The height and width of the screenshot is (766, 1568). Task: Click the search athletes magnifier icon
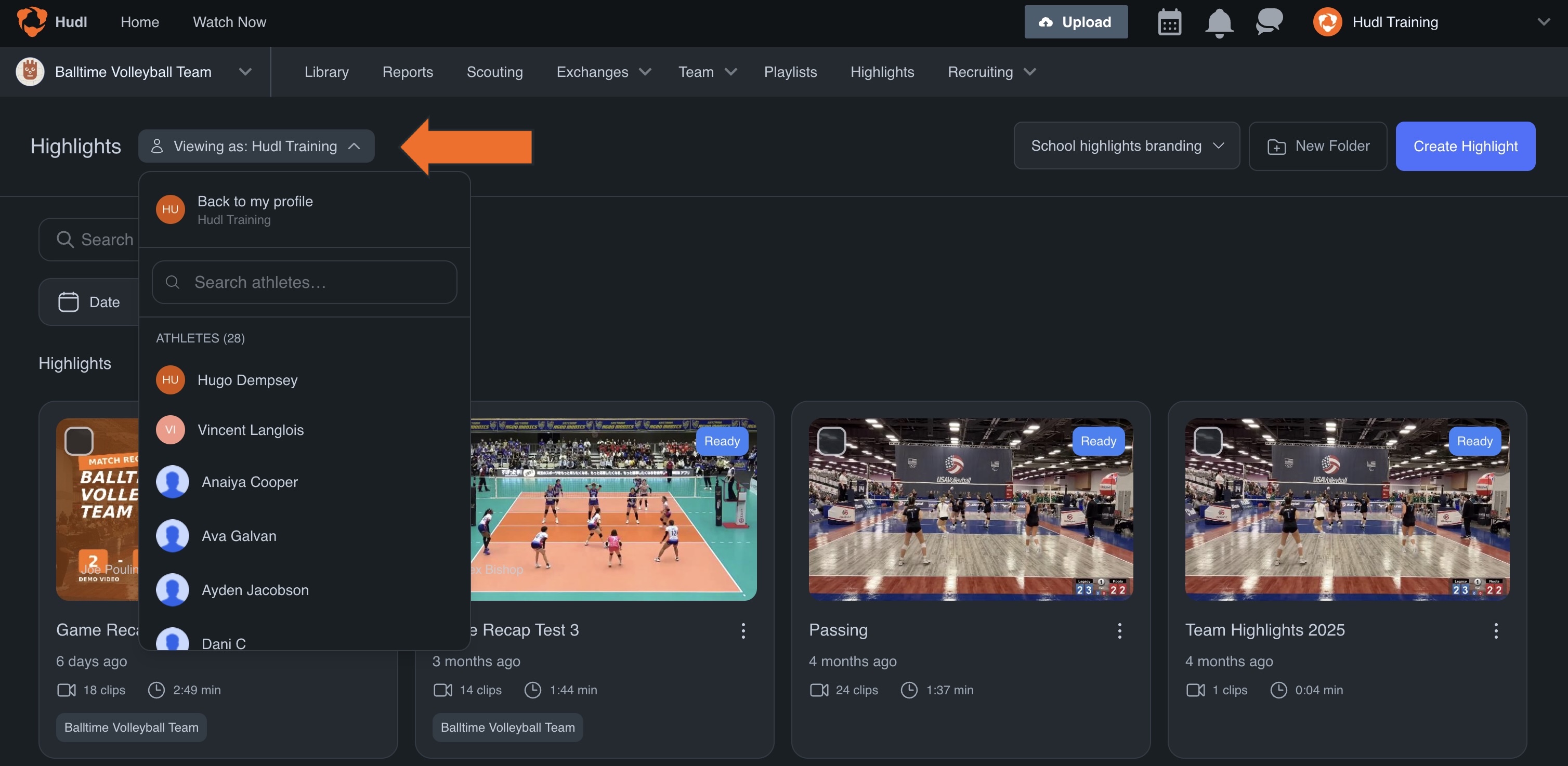[172, 282]
